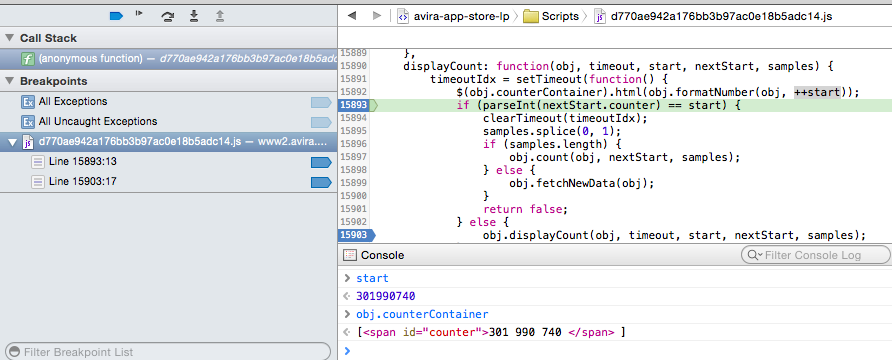Click the JS file icon in path bar
Image resolution: width=892 pixels, height=360 pixels.
pyautogui.click(x=600, y=16)
